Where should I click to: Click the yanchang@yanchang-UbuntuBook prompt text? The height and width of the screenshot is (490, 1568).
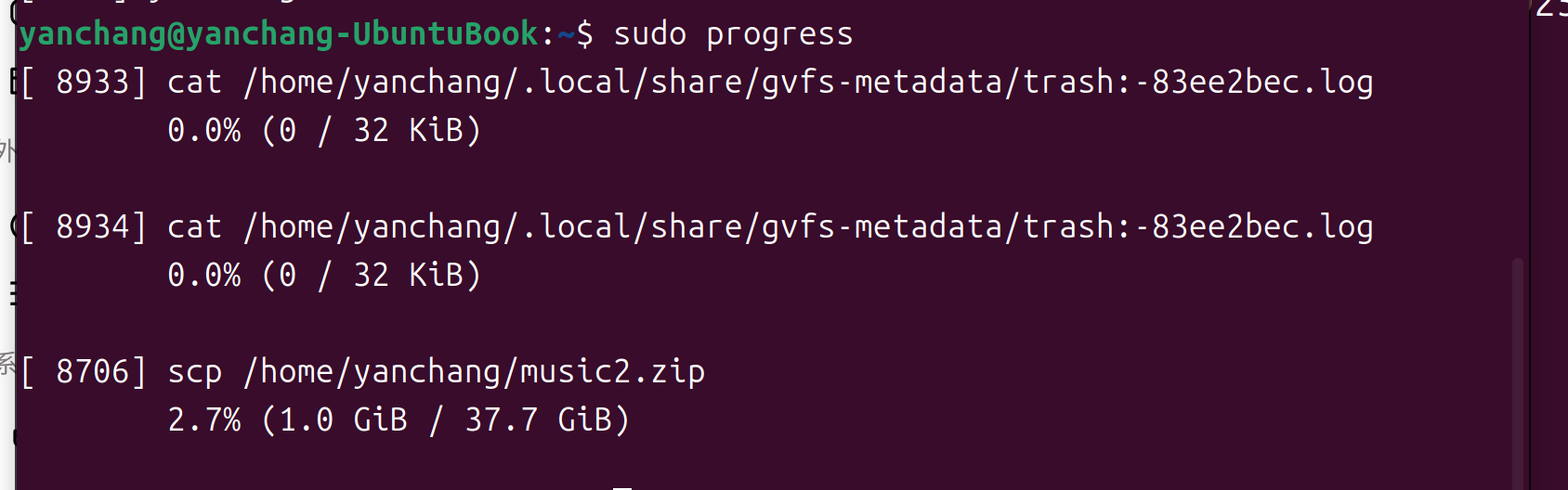[279, 34]
